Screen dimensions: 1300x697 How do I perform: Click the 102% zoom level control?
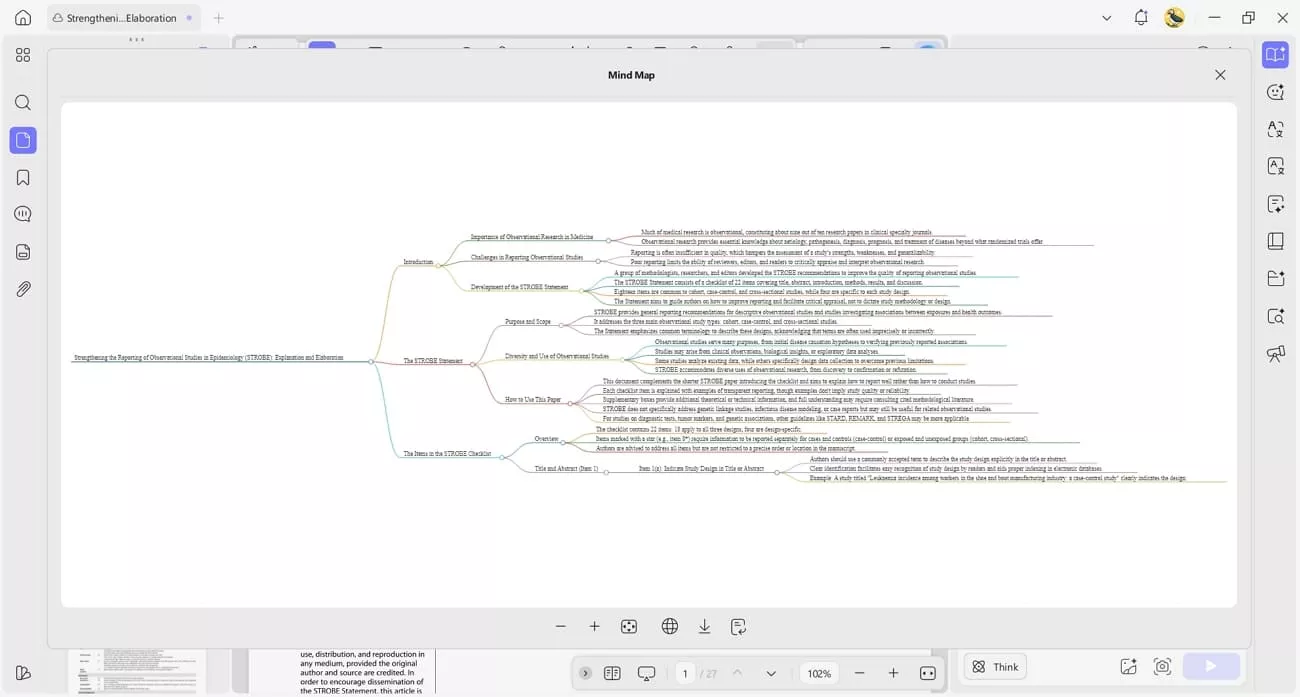(x=818, y=673)
